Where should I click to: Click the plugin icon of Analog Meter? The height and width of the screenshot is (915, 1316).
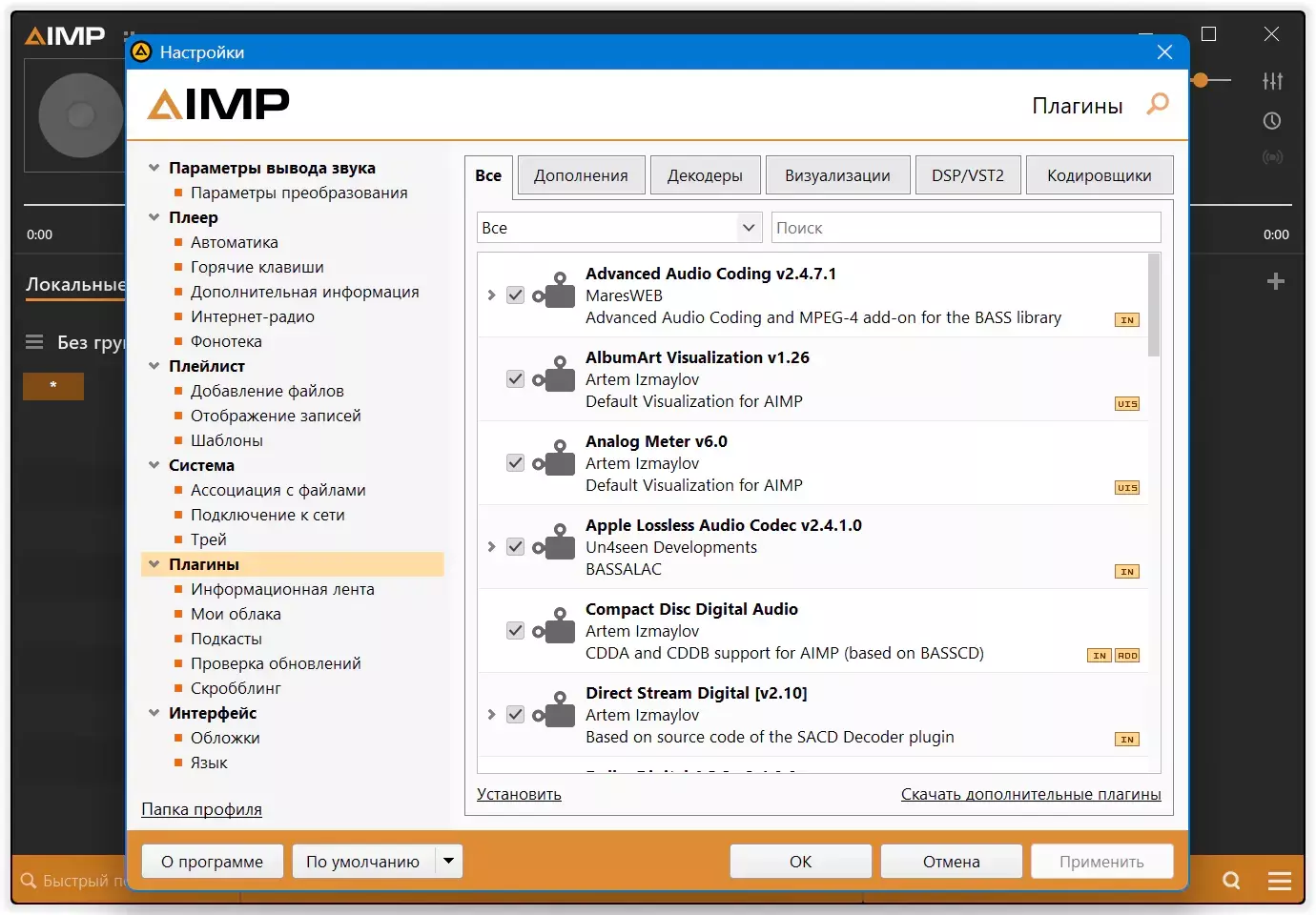click(x=554, y=458)
